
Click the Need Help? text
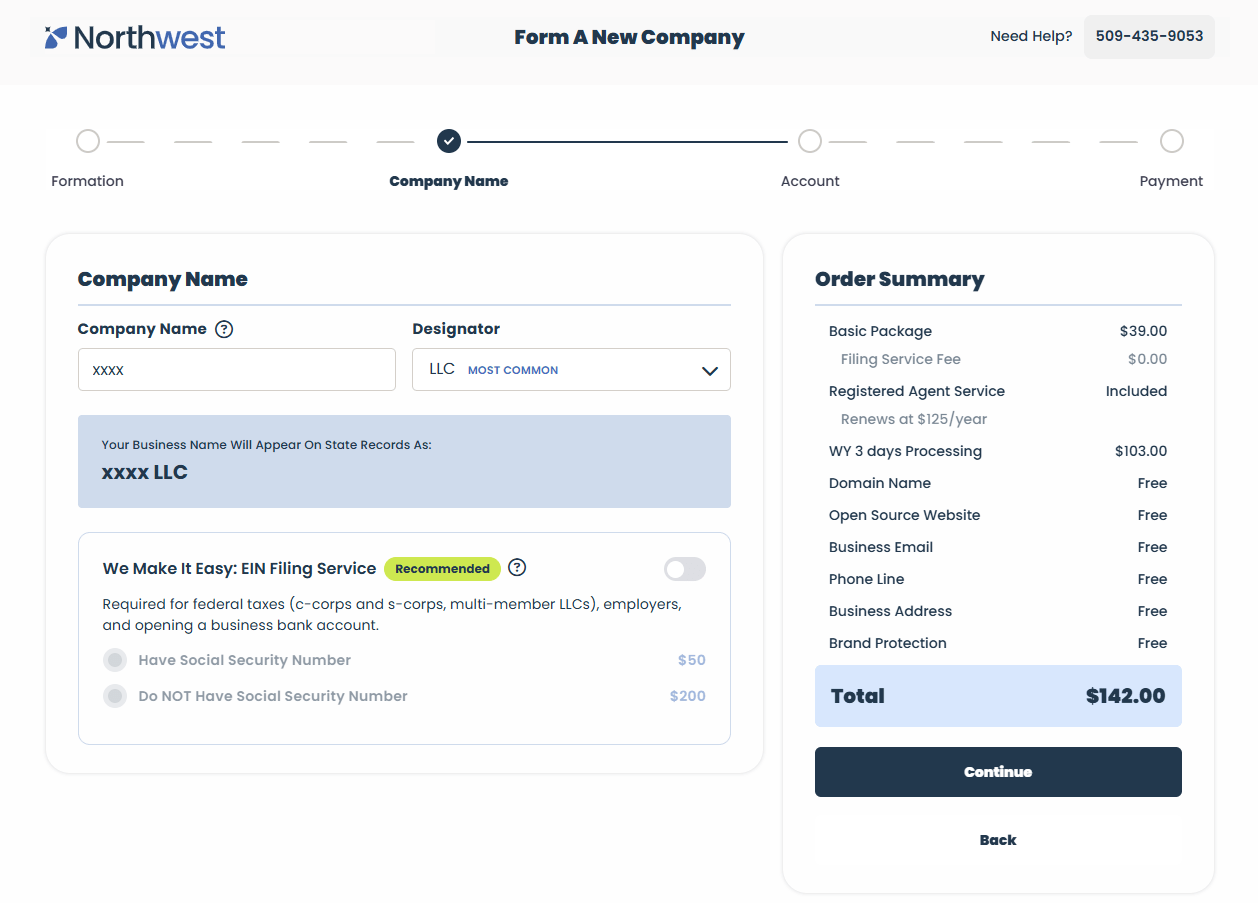pos(1031,37)
